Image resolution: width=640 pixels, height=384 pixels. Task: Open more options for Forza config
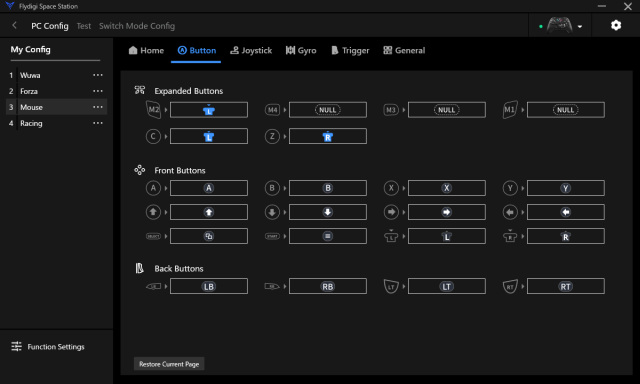[98, 91]
